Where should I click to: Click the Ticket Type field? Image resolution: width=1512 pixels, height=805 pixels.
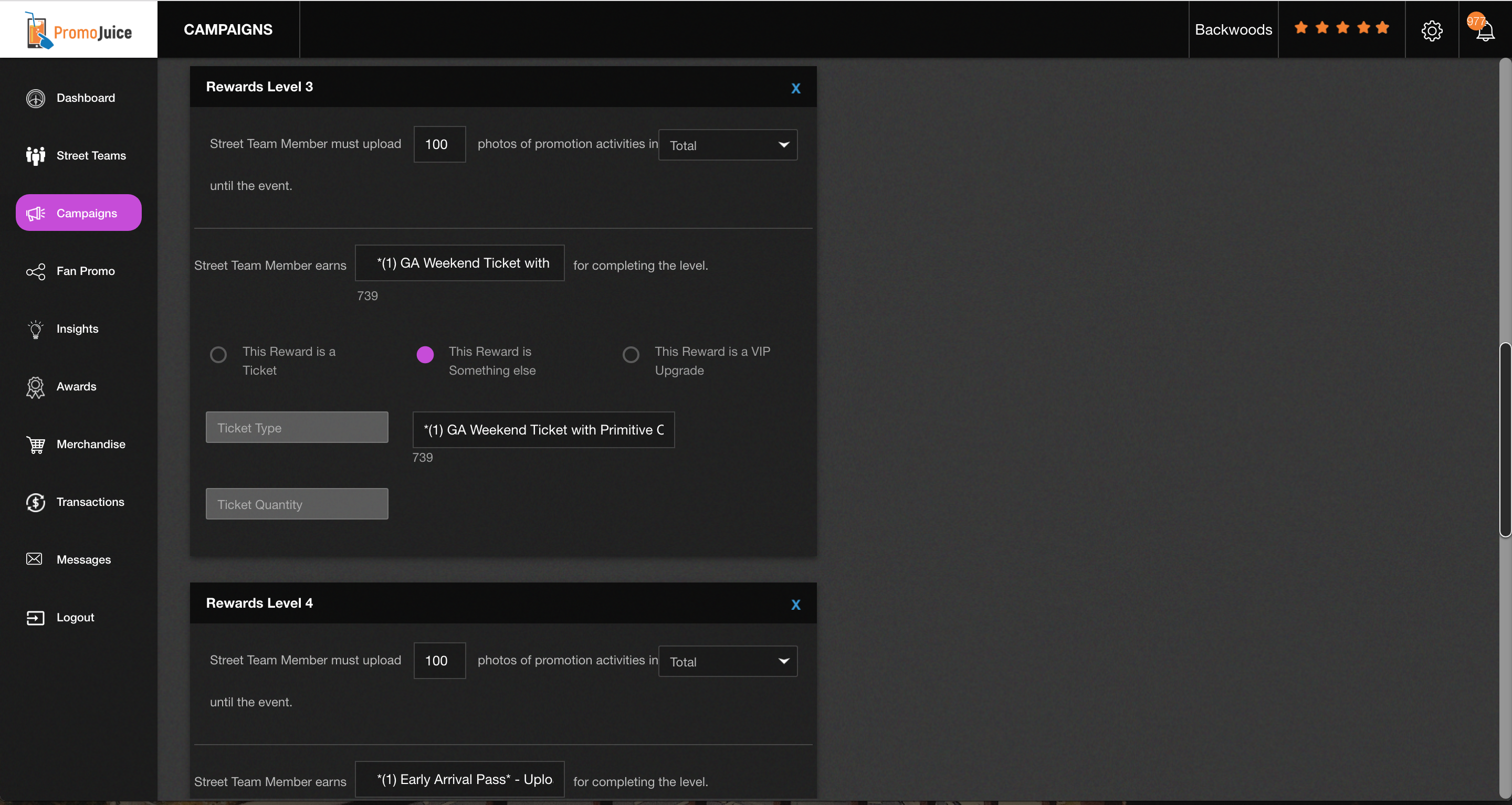tap(297, 427)
